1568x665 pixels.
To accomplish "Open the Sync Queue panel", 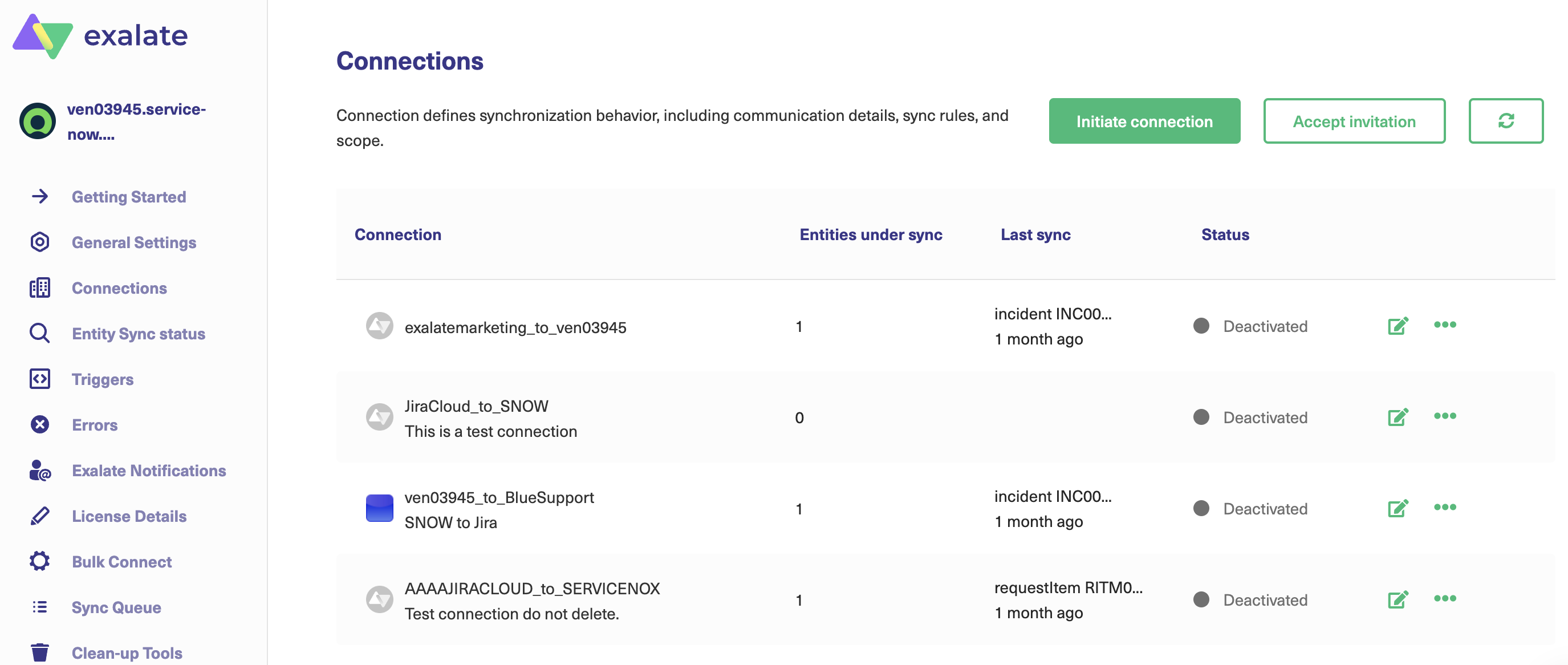I will click(116, 606).
